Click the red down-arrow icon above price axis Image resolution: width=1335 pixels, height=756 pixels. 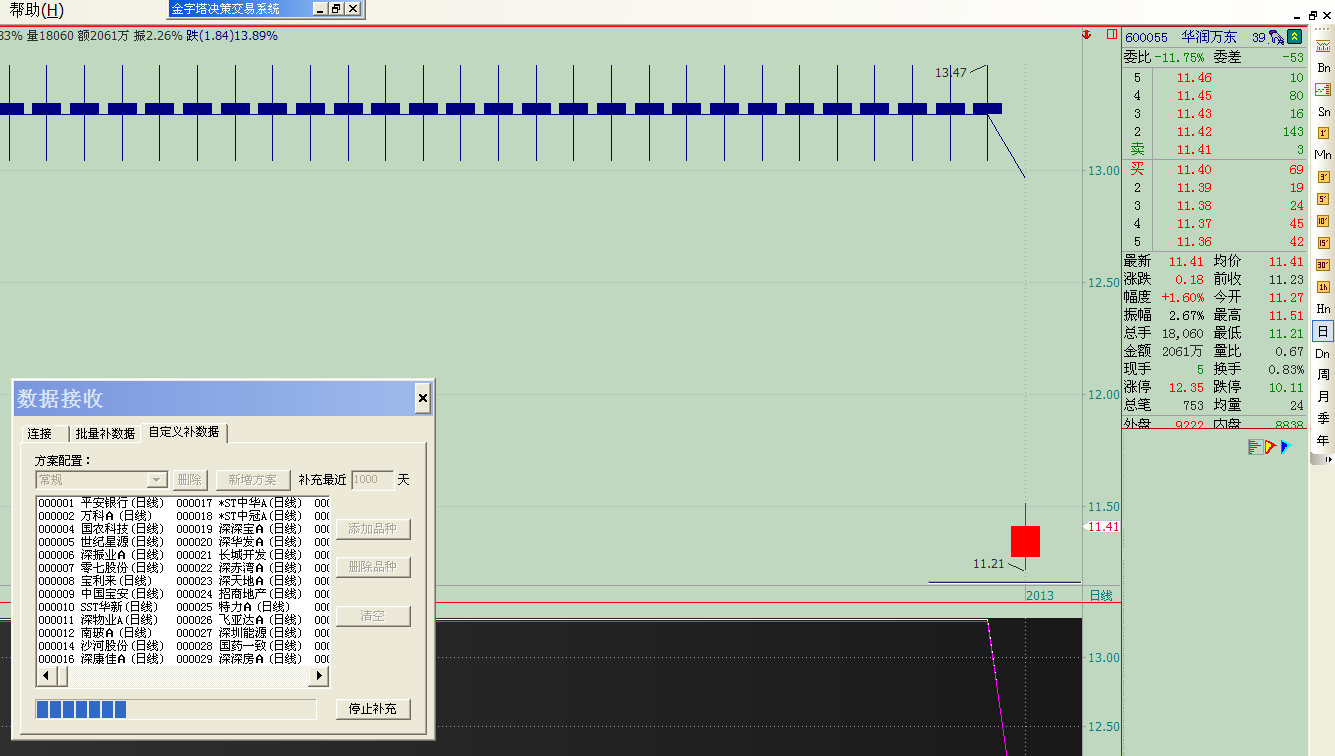coord(1087,35)
